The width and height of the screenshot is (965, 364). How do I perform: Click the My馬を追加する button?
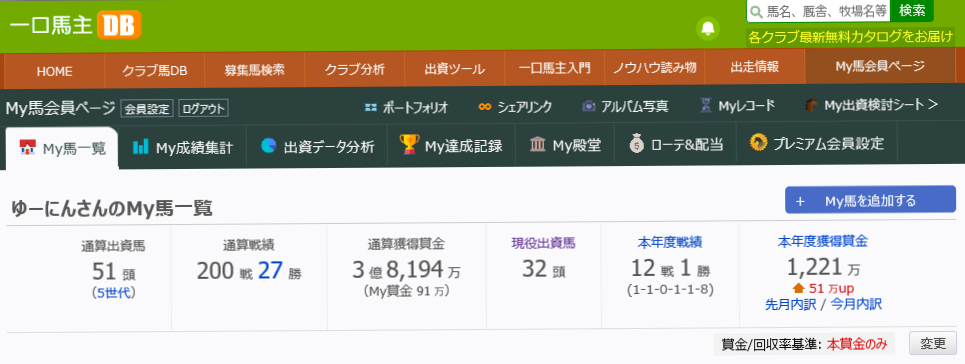coord(870,200)
